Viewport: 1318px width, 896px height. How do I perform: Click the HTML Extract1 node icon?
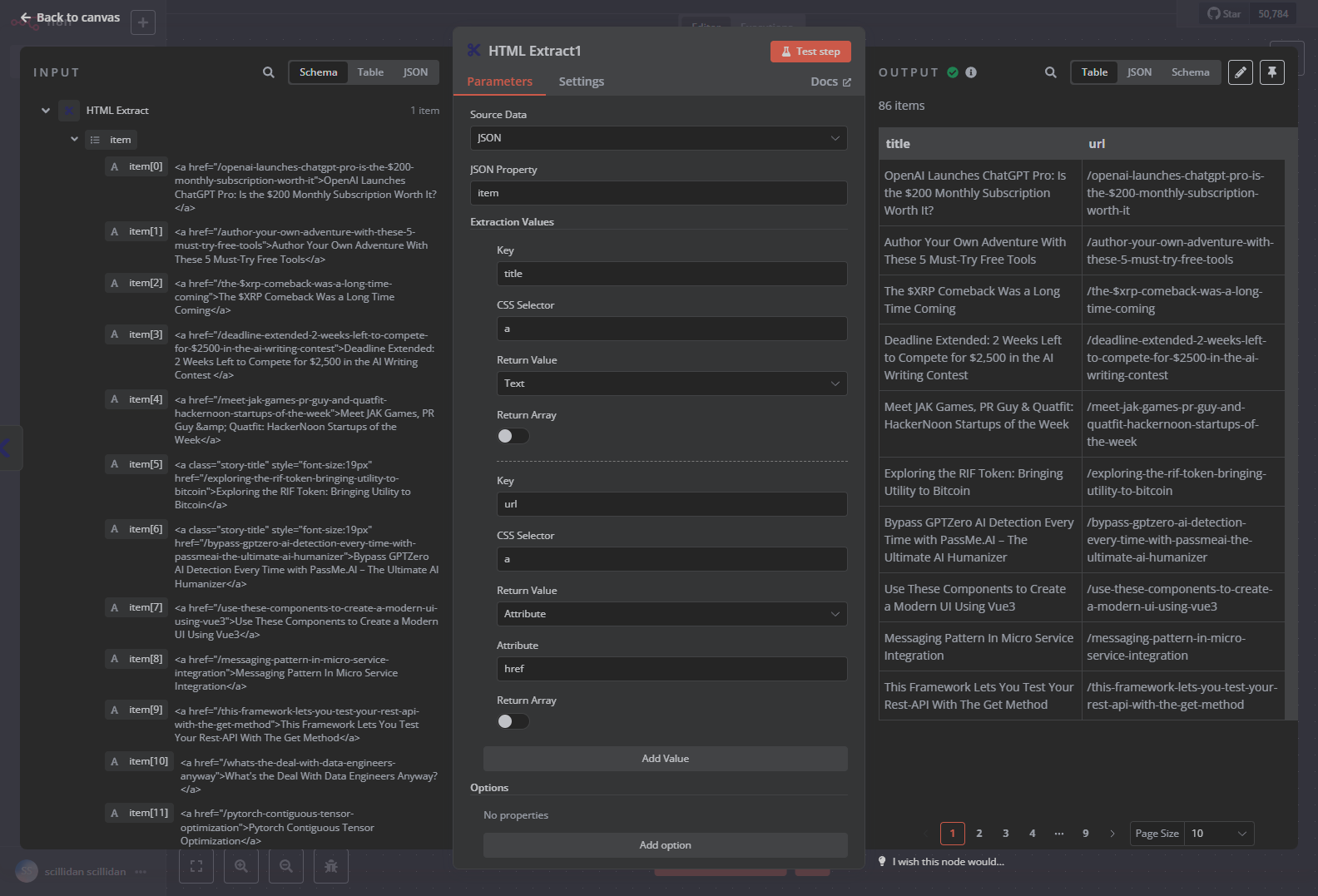point(474,51)
